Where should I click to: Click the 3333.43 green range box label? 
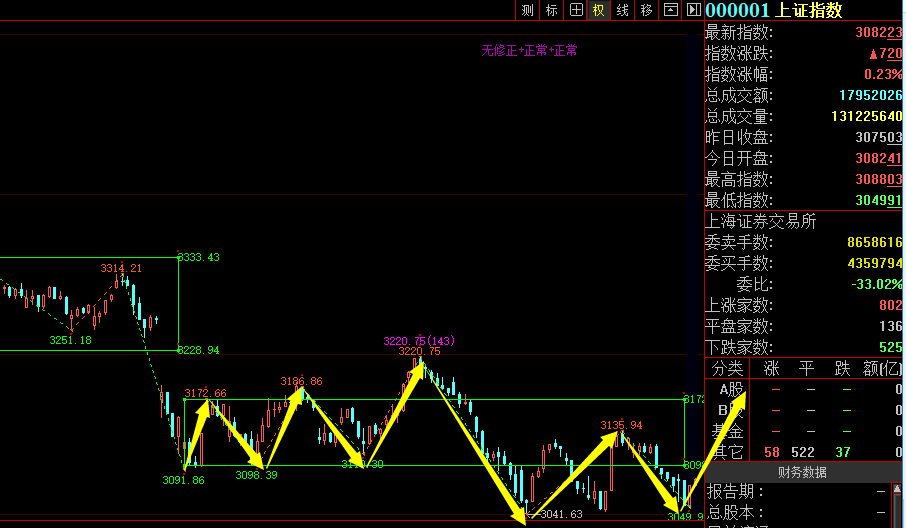[x=199, y=257]
